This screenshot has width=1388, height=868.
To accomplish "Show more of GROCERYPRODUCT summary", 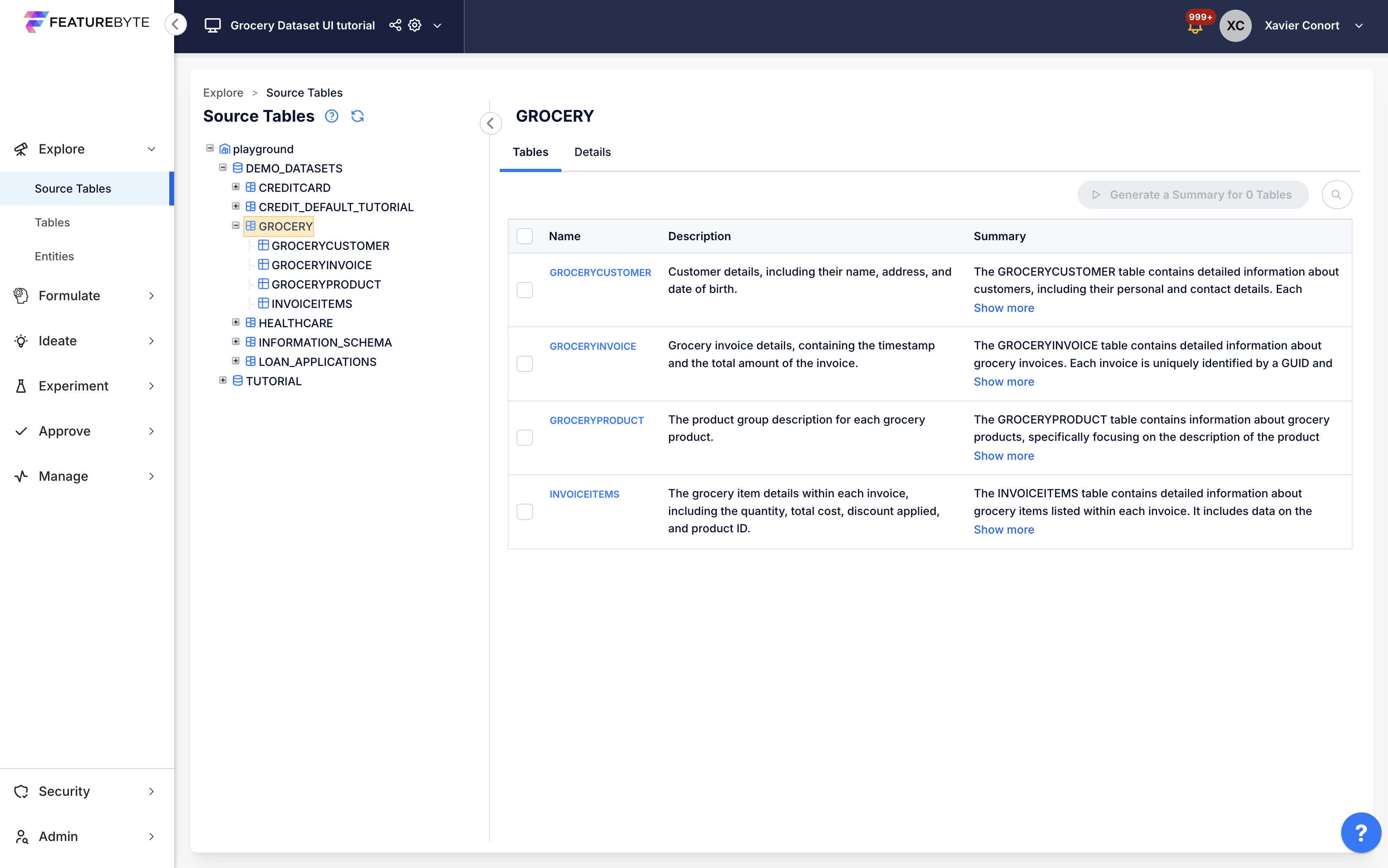I will (x=1004, y=456).
